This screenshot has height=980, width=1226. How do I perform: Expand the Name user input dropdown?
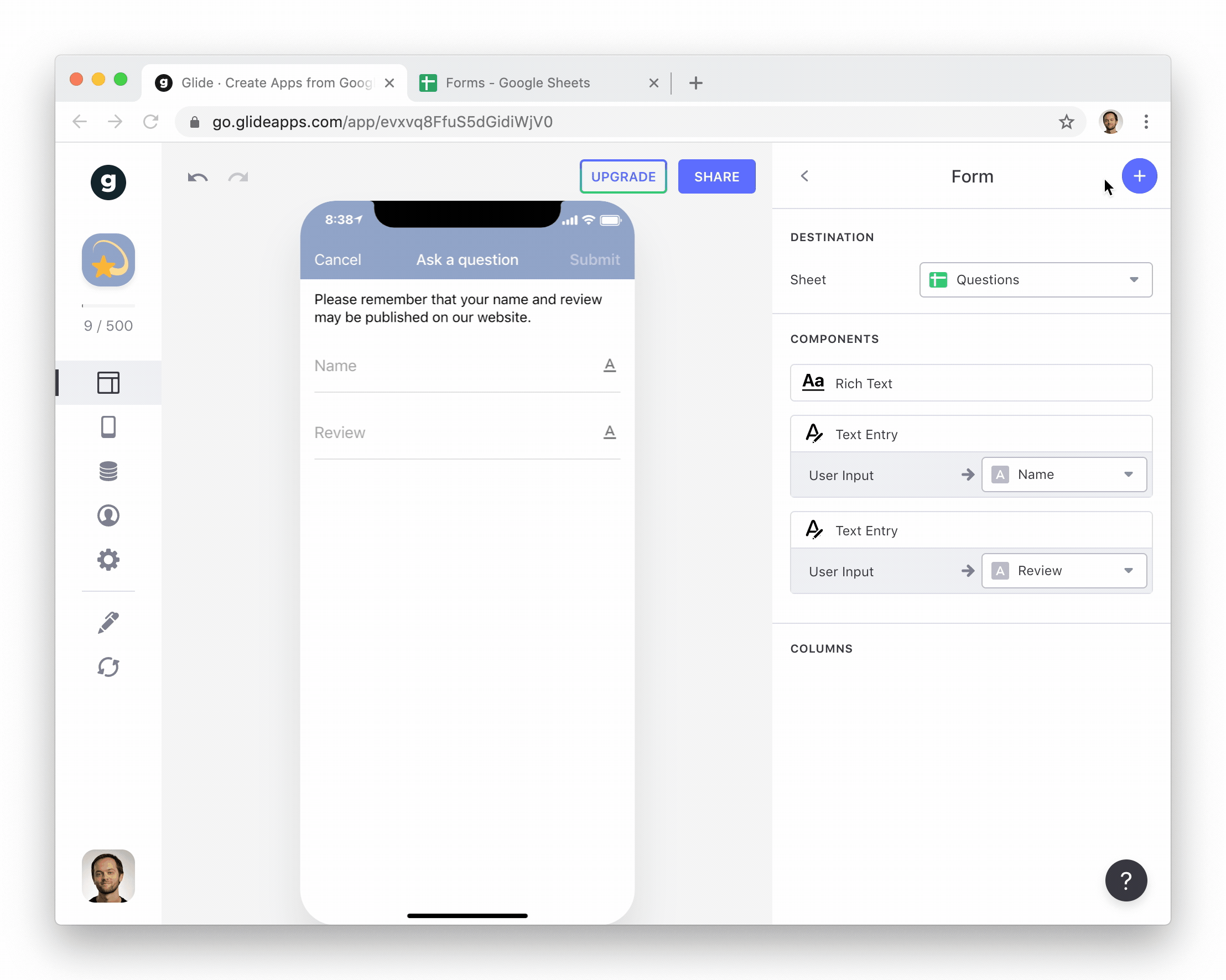coord(1063,475)
